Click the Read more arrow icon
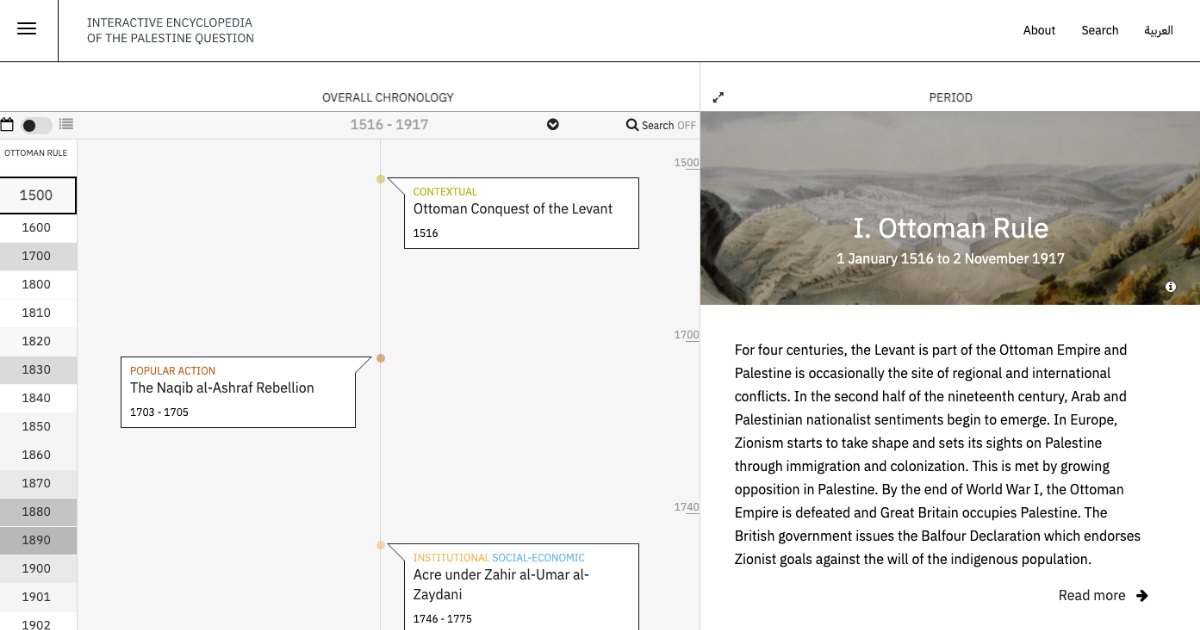The image size is (1200, 630). click(x=1142, y=596)
